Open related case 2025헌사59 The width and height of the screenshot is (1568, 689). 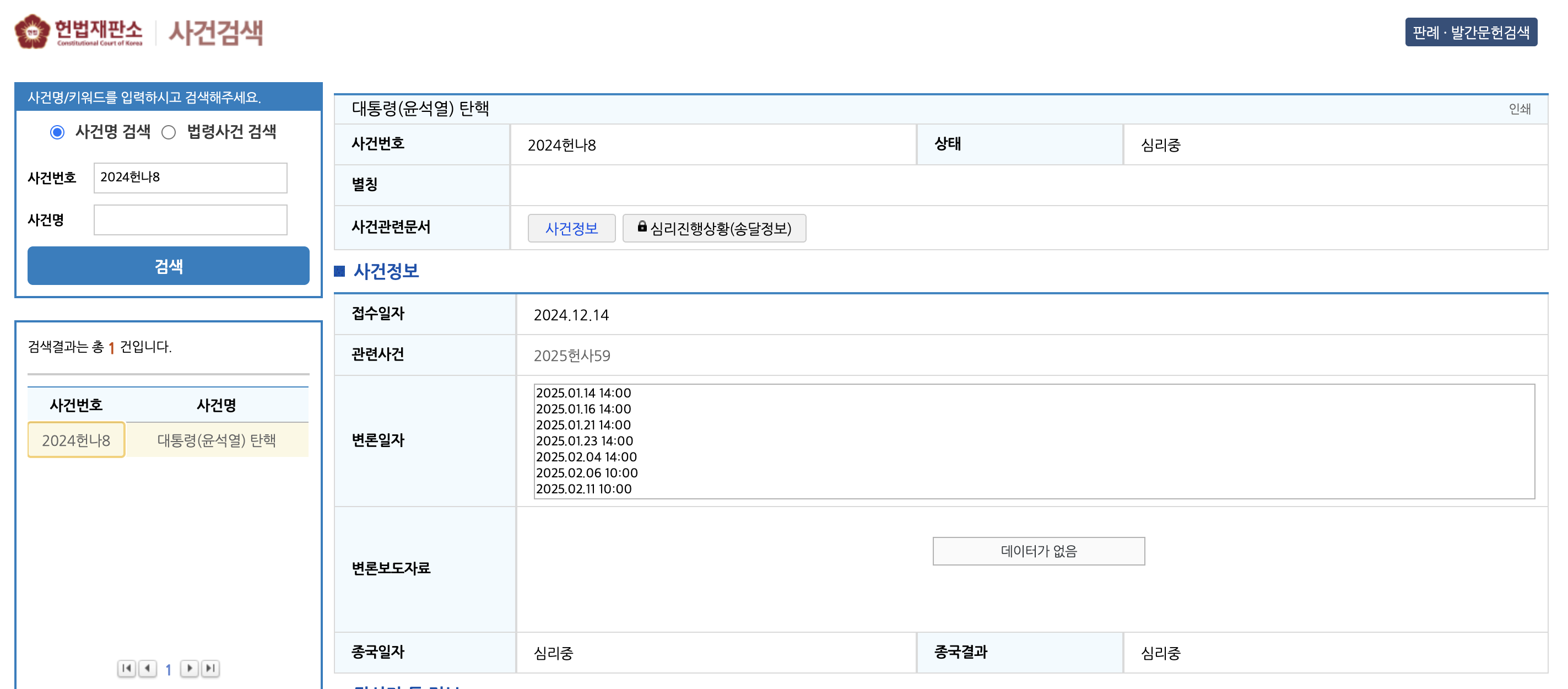click(x=573, y=355)
